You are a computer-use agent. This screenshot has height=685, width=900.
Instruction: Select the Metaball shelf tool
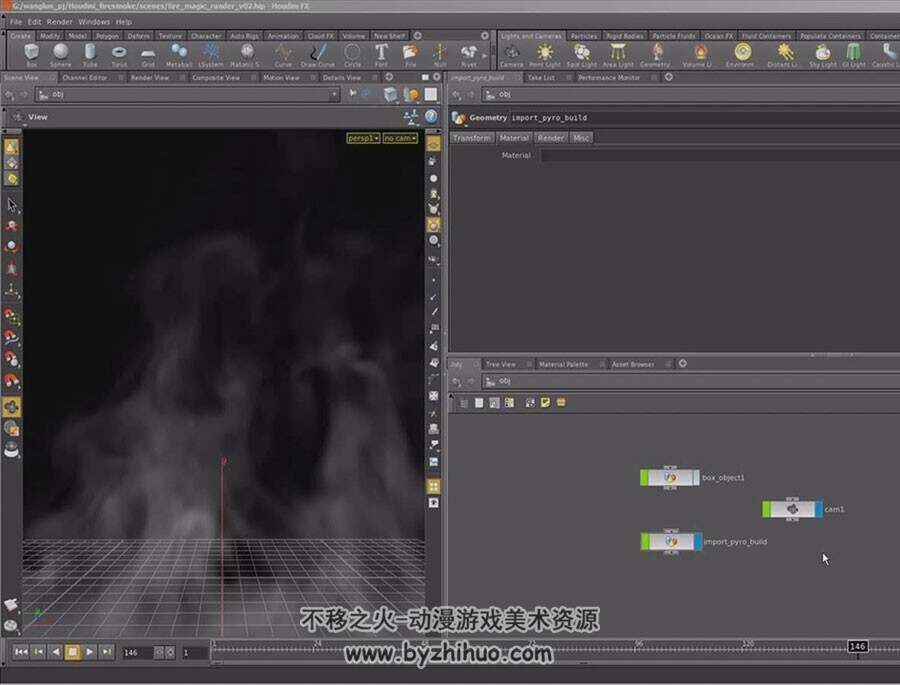coord(179,55)
